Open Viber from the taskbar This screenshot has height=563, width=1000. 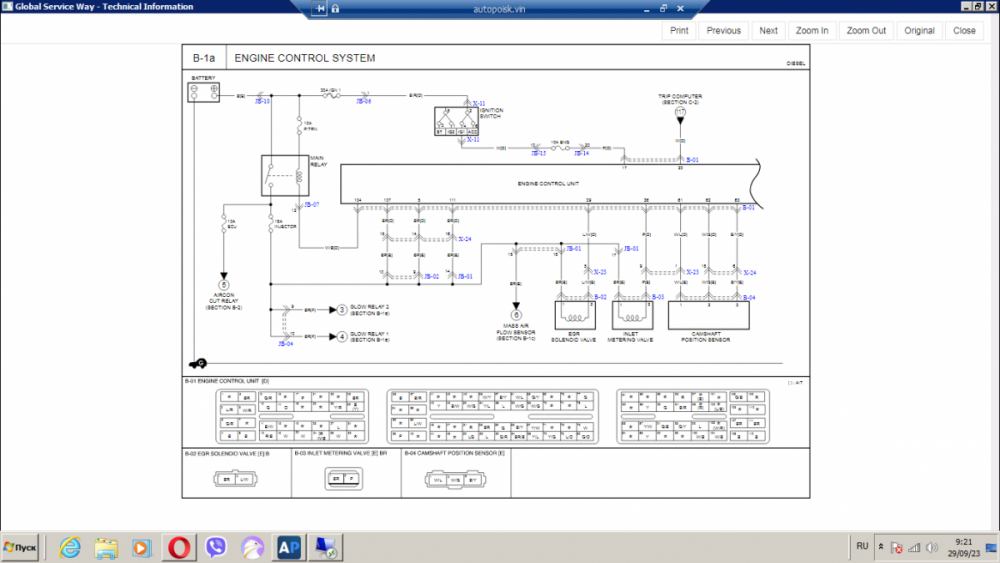[x=216, y=547]
